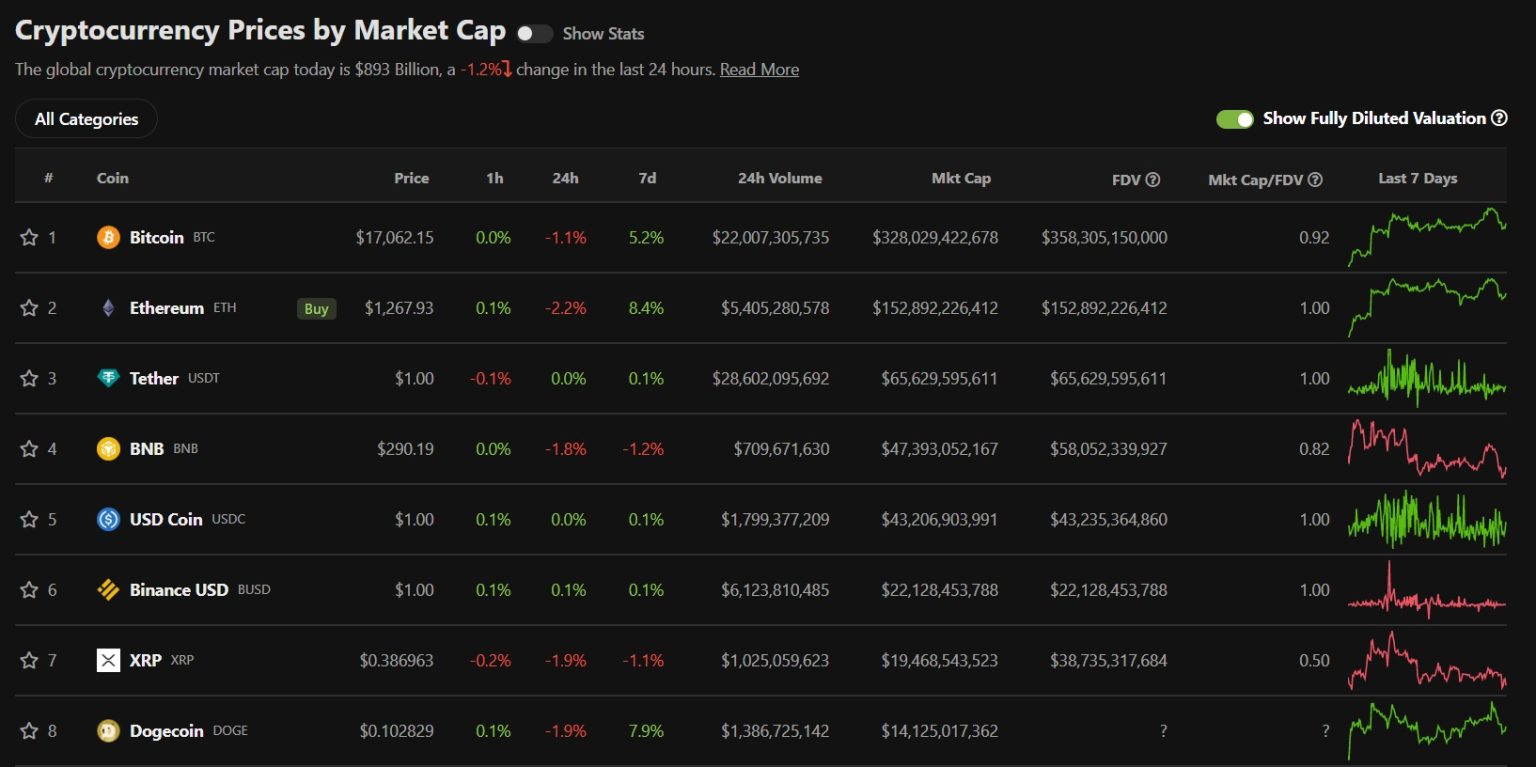This screenshot has height=767, width=1536.
Task: Click the Tether USDT coin logo
Action: pos(108,378)
